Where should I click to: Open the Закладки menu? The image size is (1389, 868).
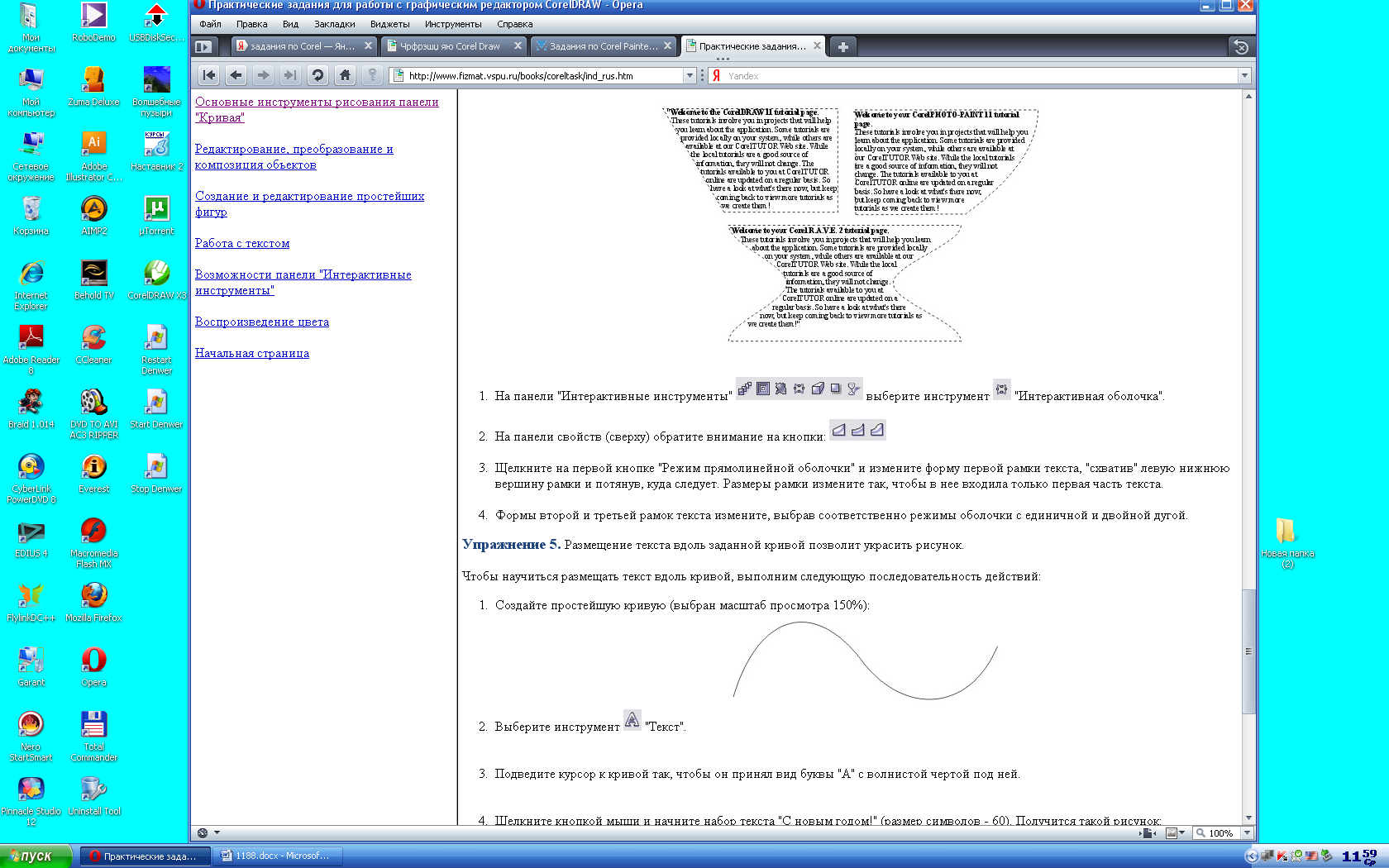coord(334,24)
